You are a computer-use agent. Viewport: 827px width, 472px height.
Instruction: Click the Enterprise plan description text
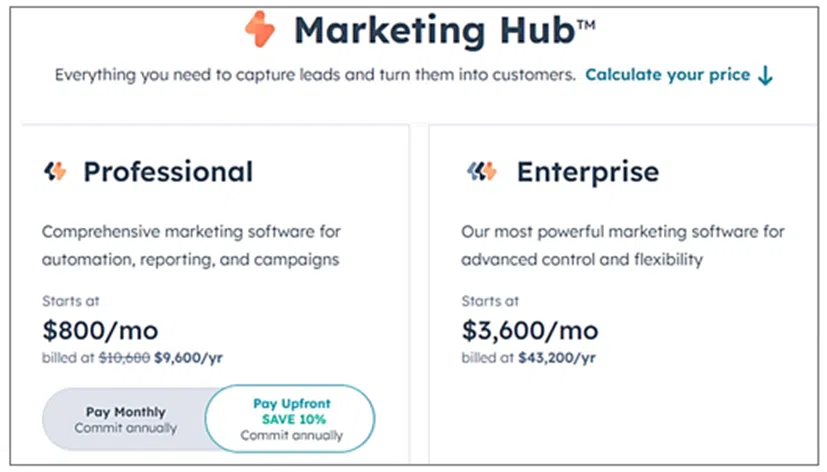pos(622,245)
